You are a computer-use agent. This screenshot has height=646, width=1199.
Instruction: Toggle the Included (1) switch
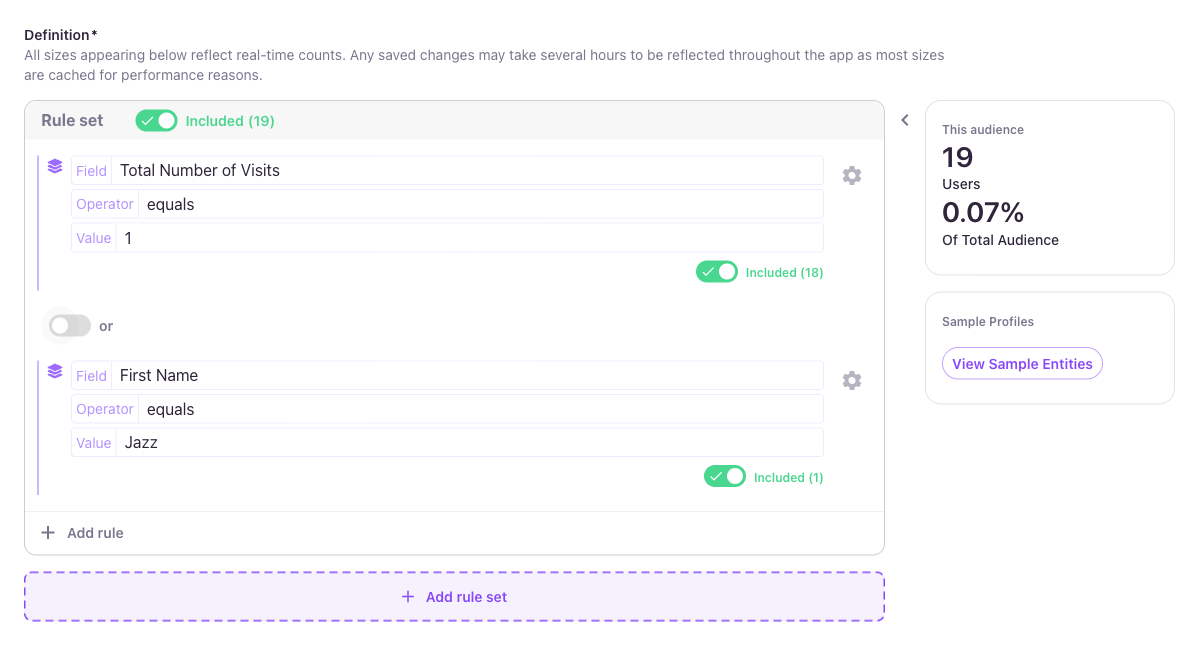pos(724,476)
